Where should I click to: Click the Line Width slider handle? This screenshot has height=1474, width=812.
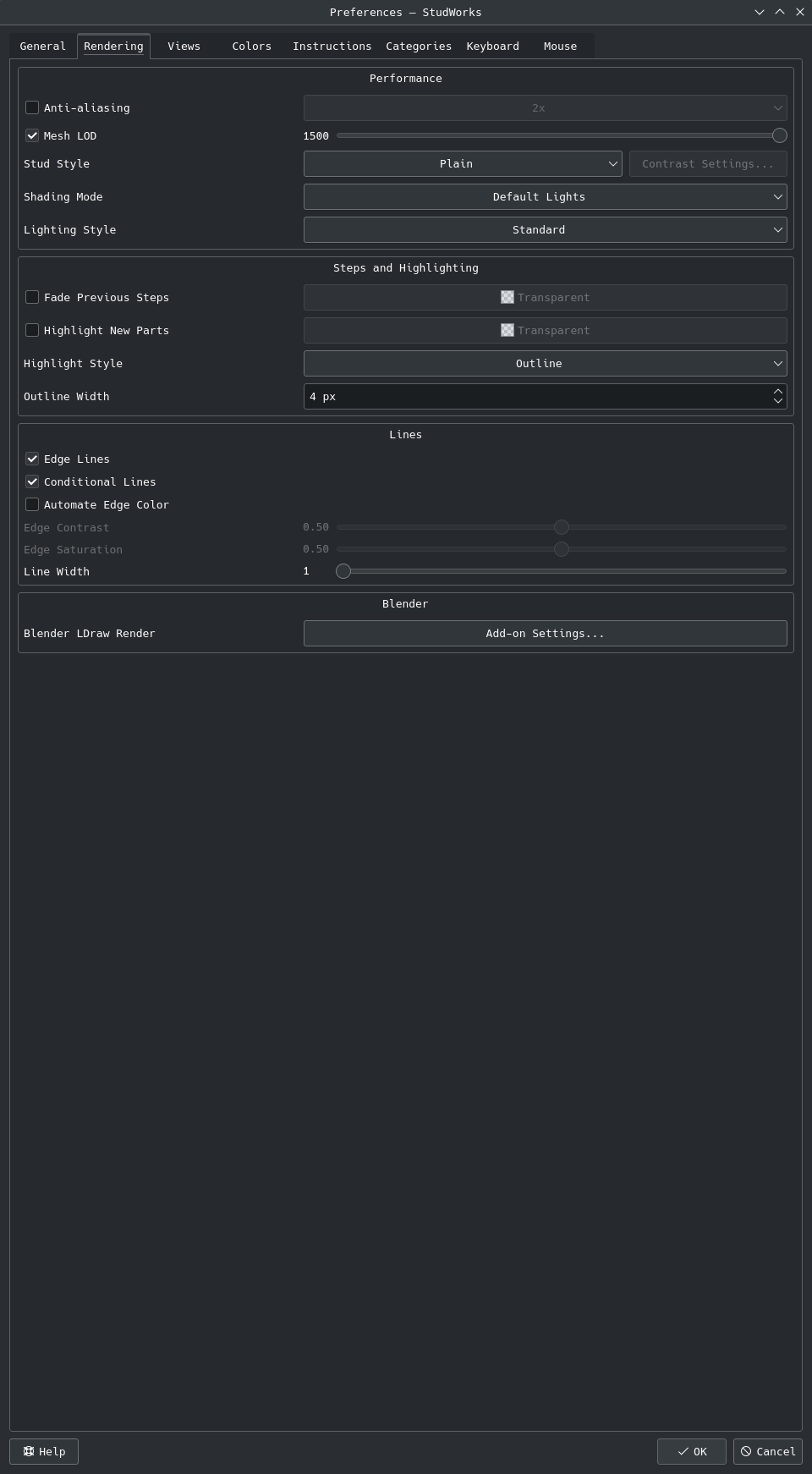click(x=343, y=571)
